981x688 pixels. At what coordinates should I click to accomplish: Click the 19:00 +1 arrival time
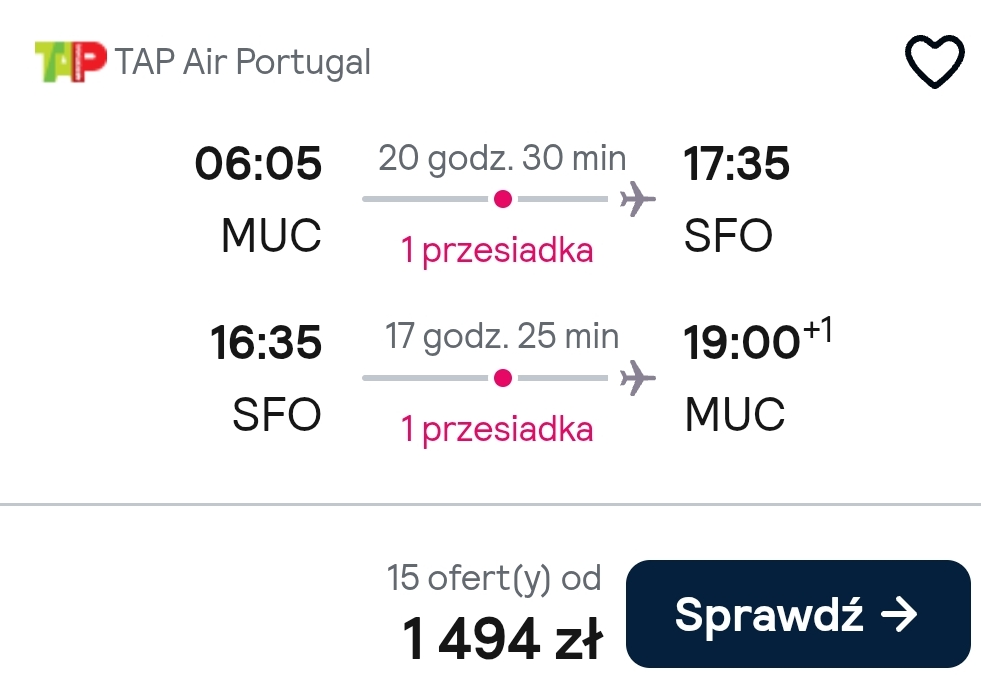click(758, 340)
